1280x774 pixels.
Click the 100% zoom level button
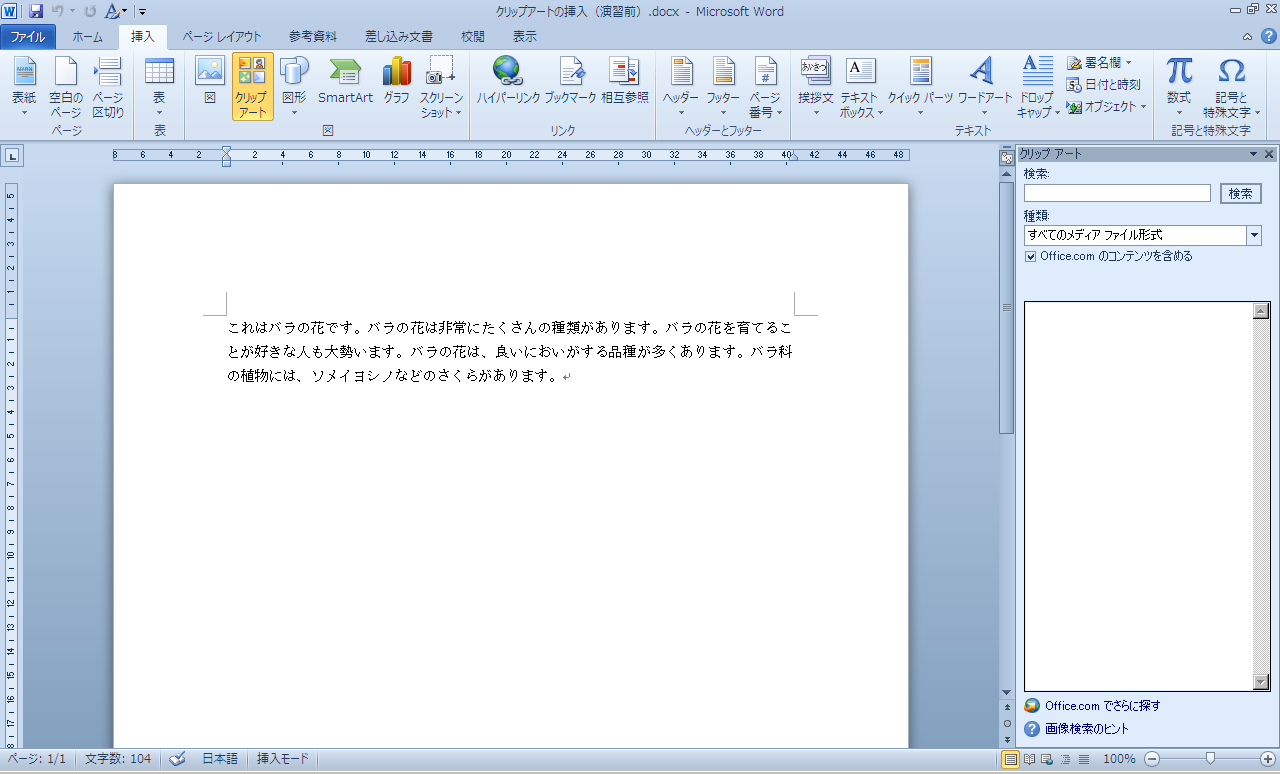1119,759
